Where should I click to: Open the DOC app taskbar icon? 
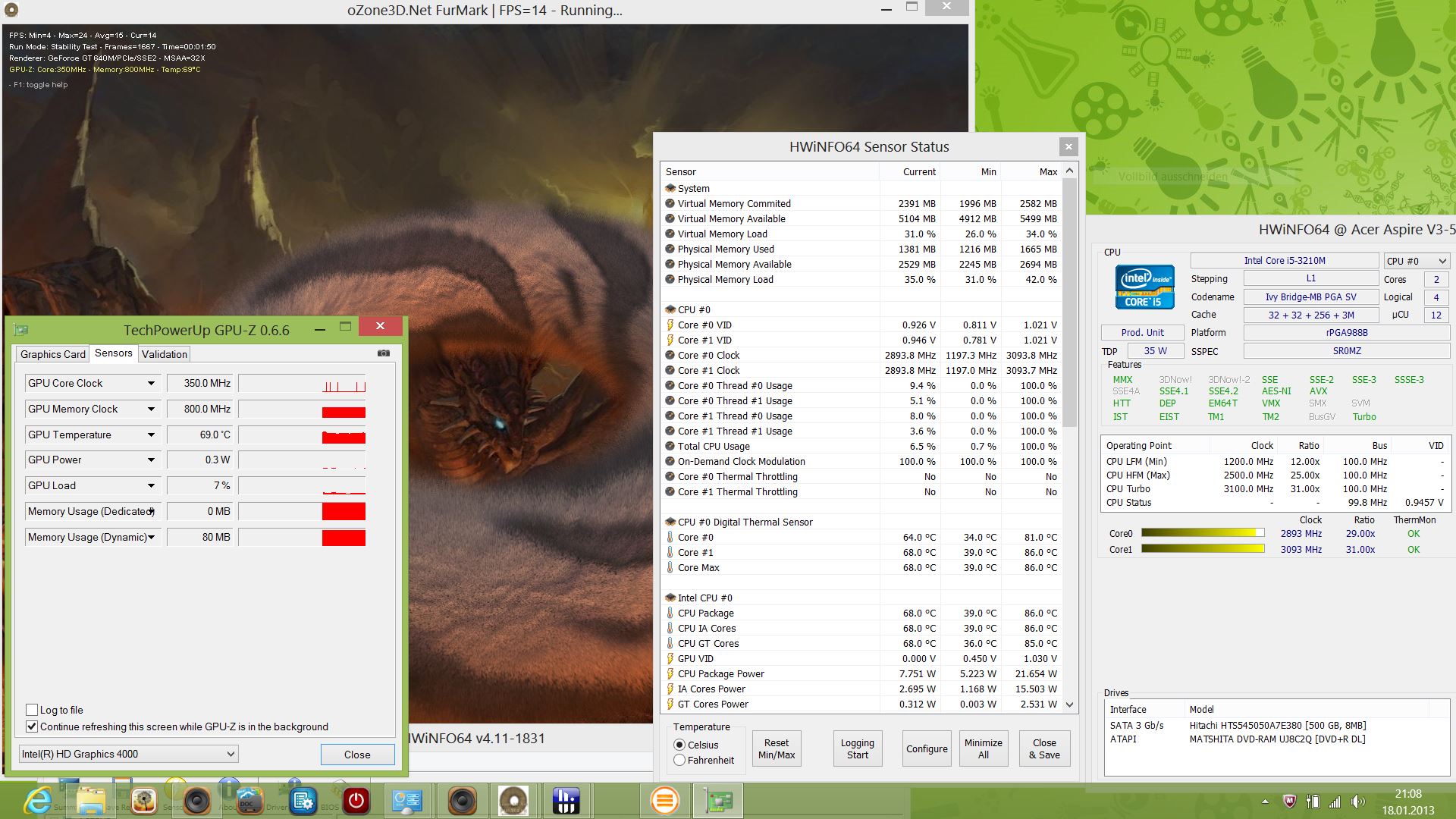tap(250, 801)
